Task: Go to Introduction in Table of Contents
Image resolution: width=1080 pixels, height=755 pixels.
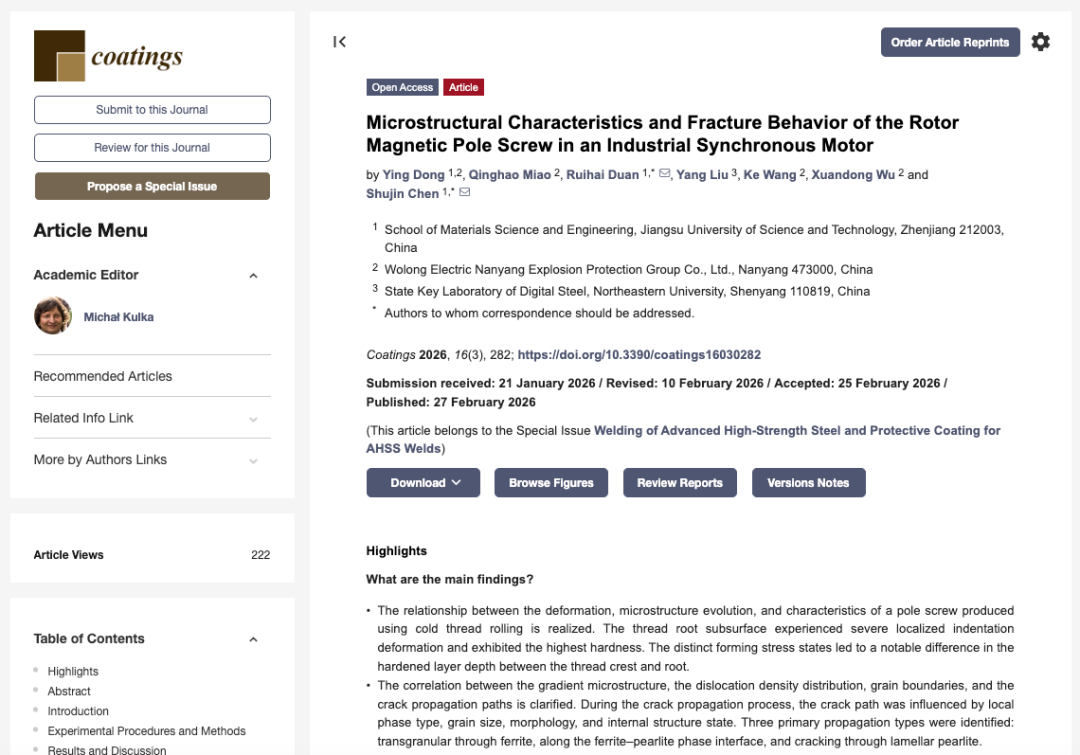Action: coord(78,711)
